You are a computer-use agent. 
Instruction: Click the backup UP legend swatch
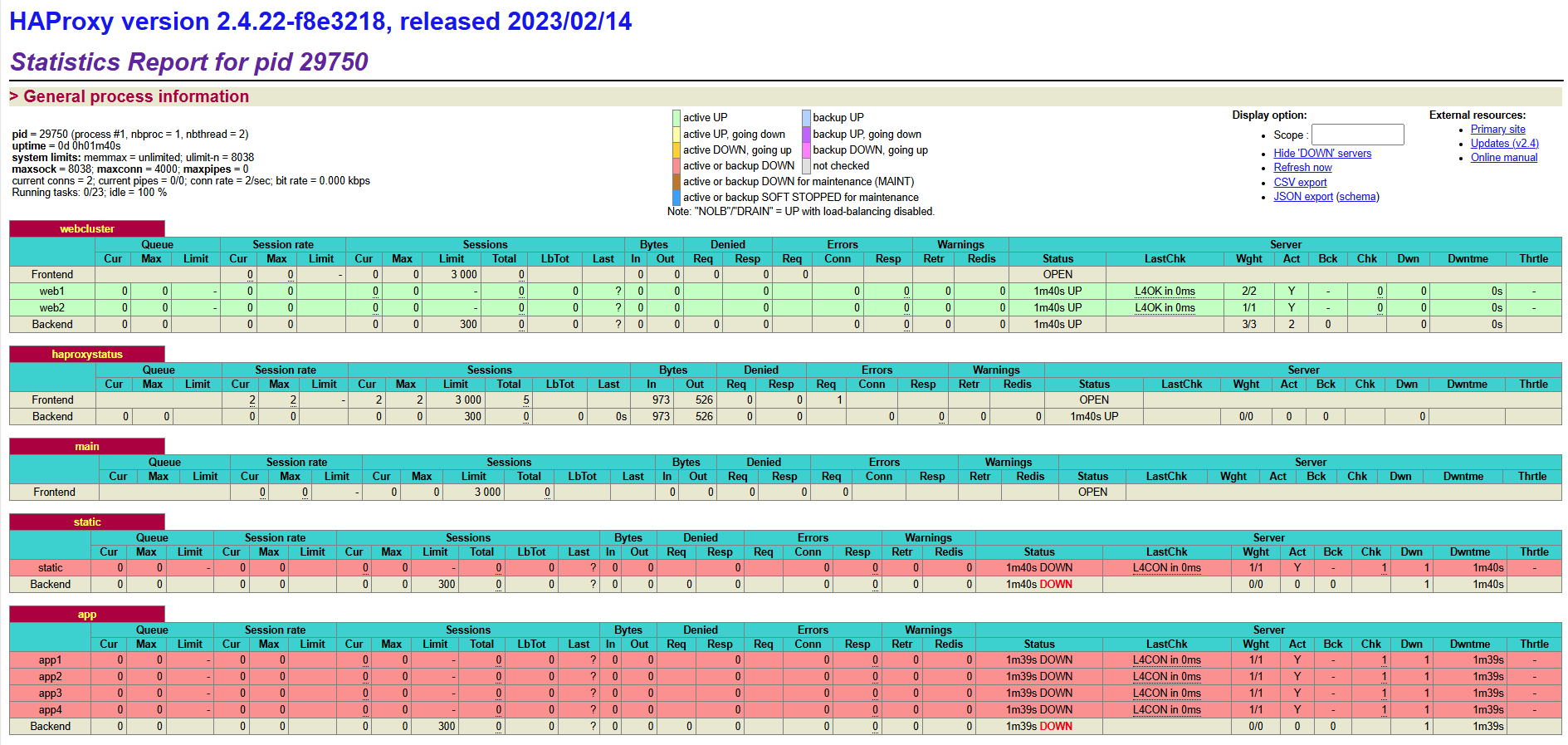[x=806, y=118]
